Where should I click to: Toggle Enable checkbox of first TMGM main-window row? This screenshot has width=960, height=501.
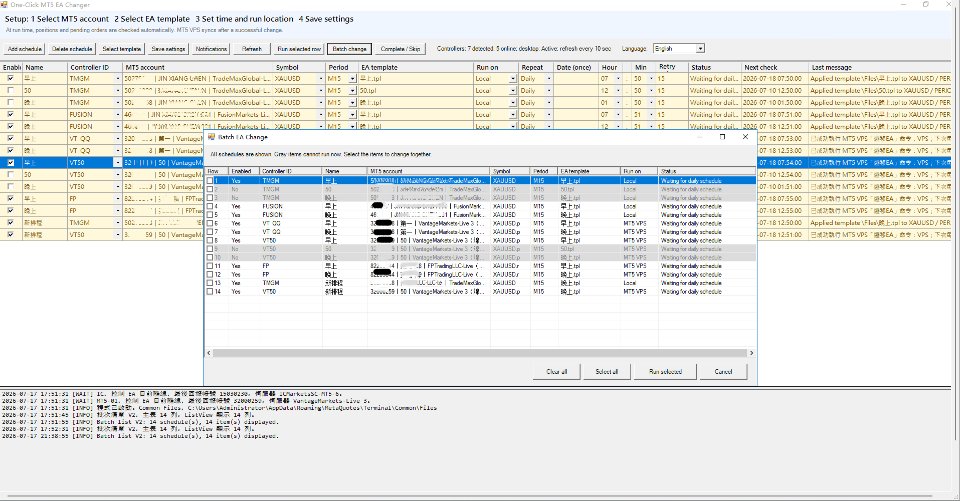(x=10, y=78)
